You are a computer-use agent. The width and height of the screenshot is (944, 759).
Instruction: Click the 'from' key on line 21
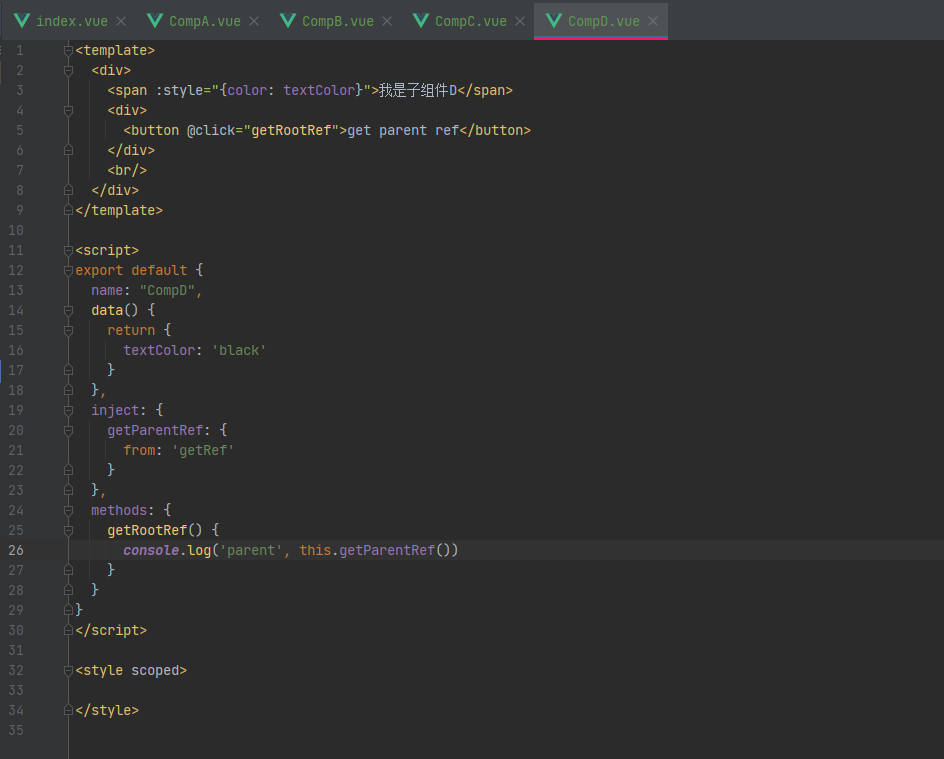[139, 450]
